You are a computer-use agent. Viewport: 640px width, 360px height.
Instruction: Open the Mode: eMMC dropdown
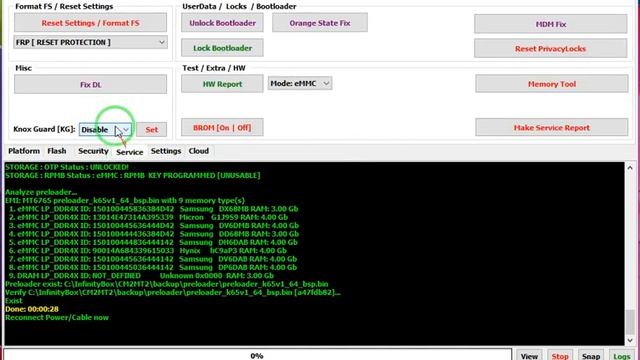pos(300,83)
